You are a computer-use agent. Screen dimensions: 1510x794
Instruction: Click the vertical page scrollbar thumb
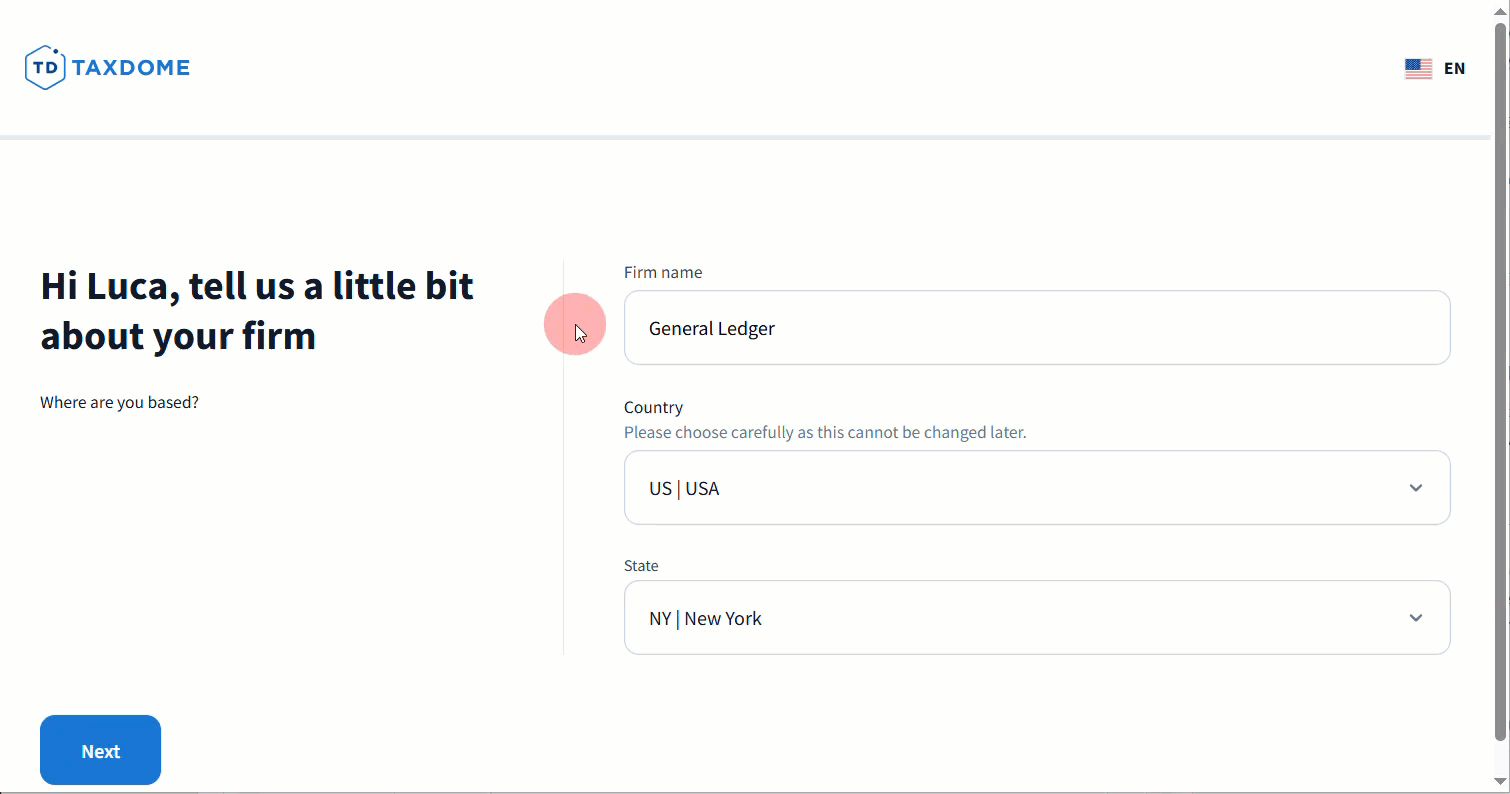(1500, 380)
